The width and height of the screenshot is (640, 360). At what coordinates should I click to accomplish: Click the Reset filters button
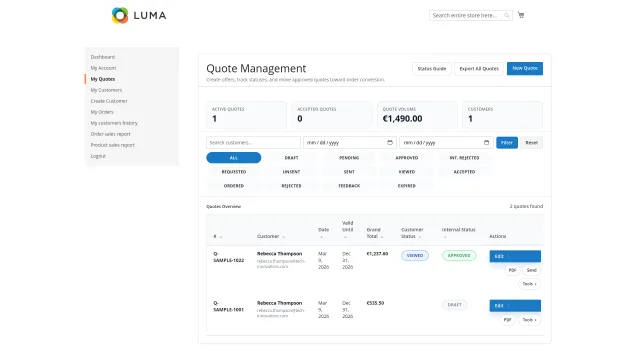(x=531, y=142)
